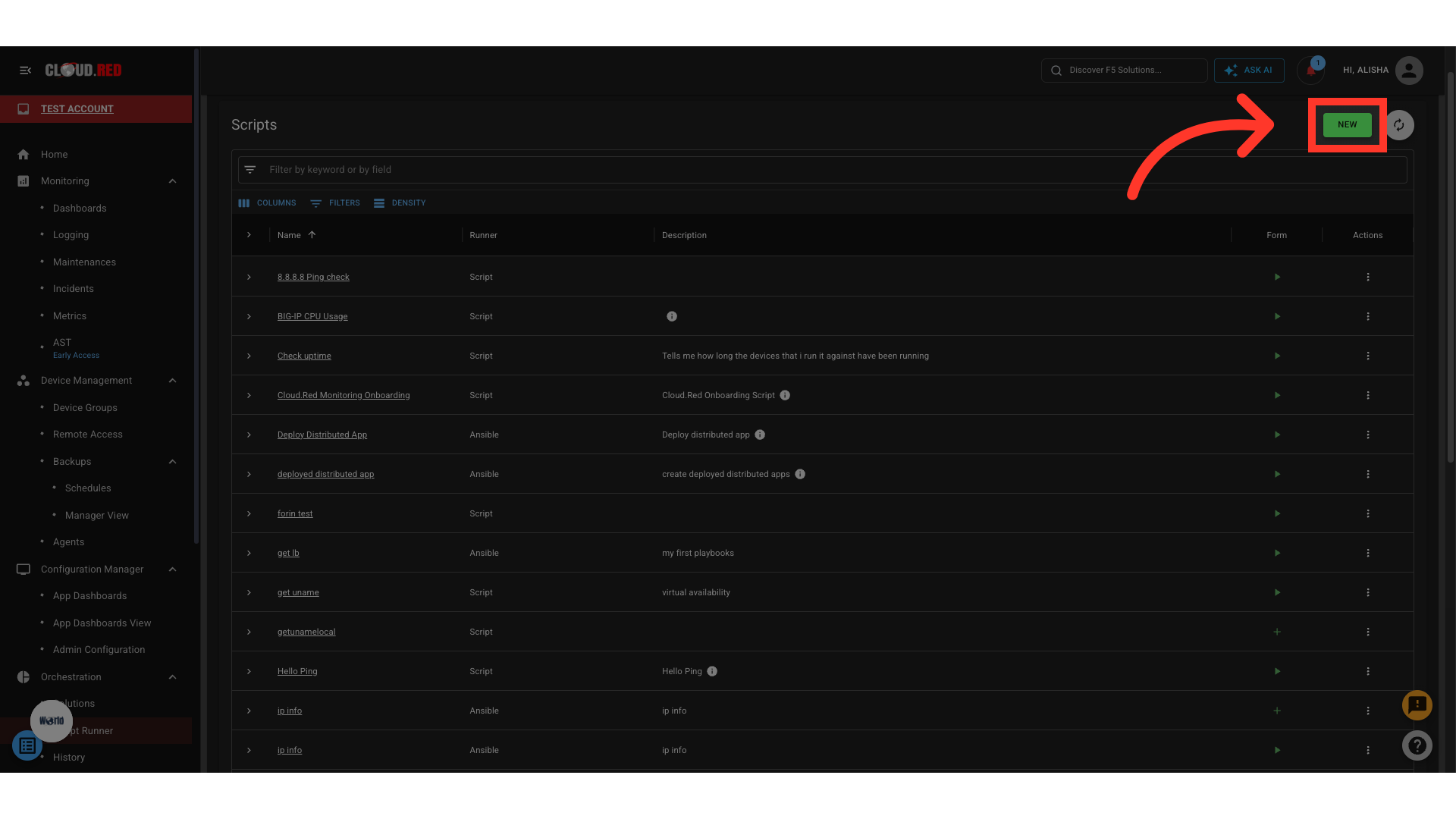The width and height of the screenshot is (1456, 819).
Task: Add a form for getunamelocal script
Action: point(1277,632)
